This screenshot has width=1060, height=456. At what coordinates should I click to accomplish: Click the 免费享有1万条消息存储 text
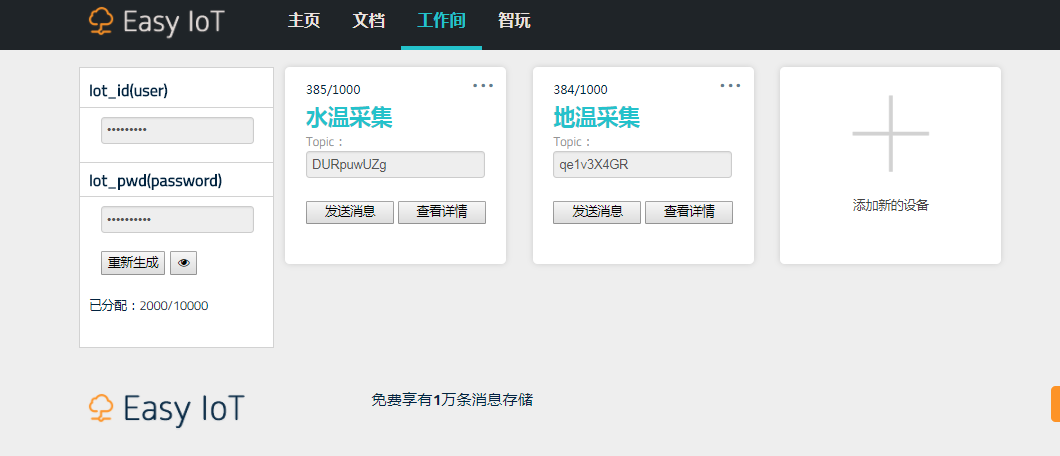point(452,400)
